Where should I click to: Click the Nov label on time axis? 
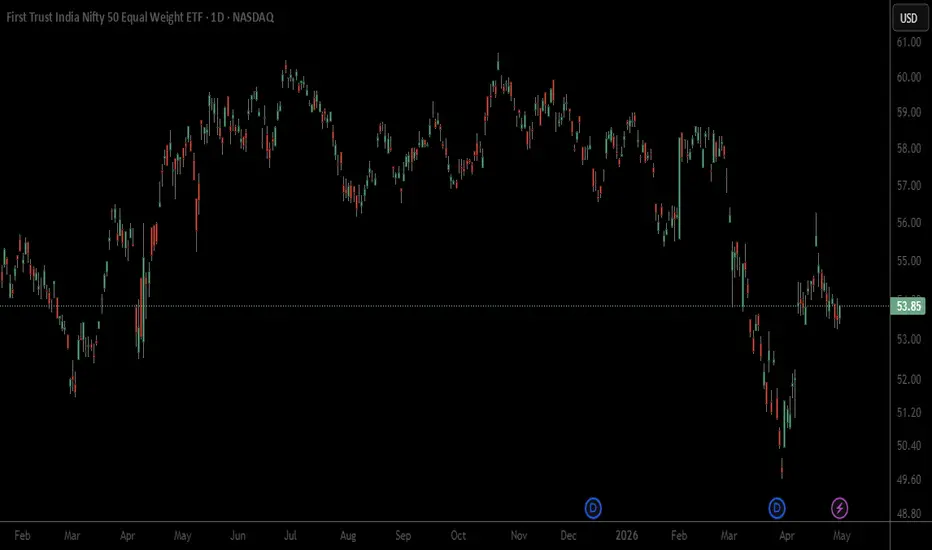[519, 536]
